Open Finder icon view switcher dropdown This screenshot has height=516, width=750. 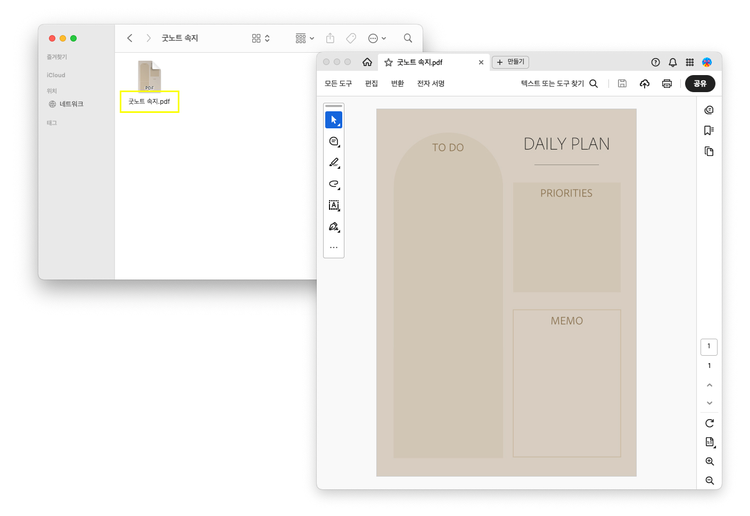(x=261, y=38)
